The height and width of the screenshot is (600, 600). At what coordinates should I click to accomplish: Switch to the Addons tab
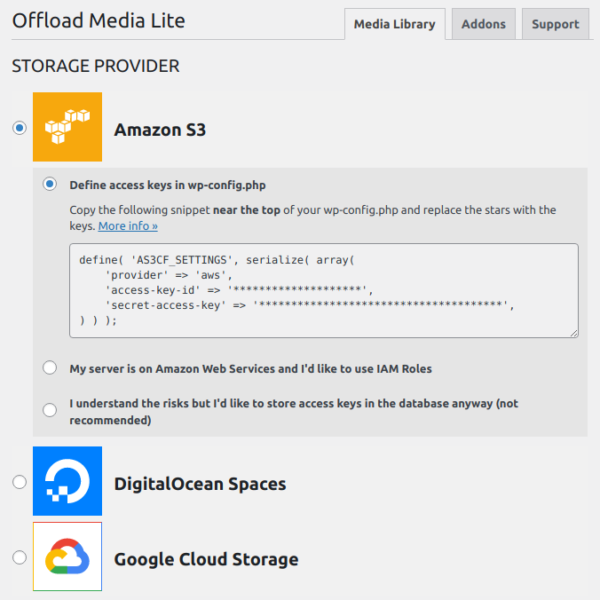pyautogui.click(x=483, y=24)
